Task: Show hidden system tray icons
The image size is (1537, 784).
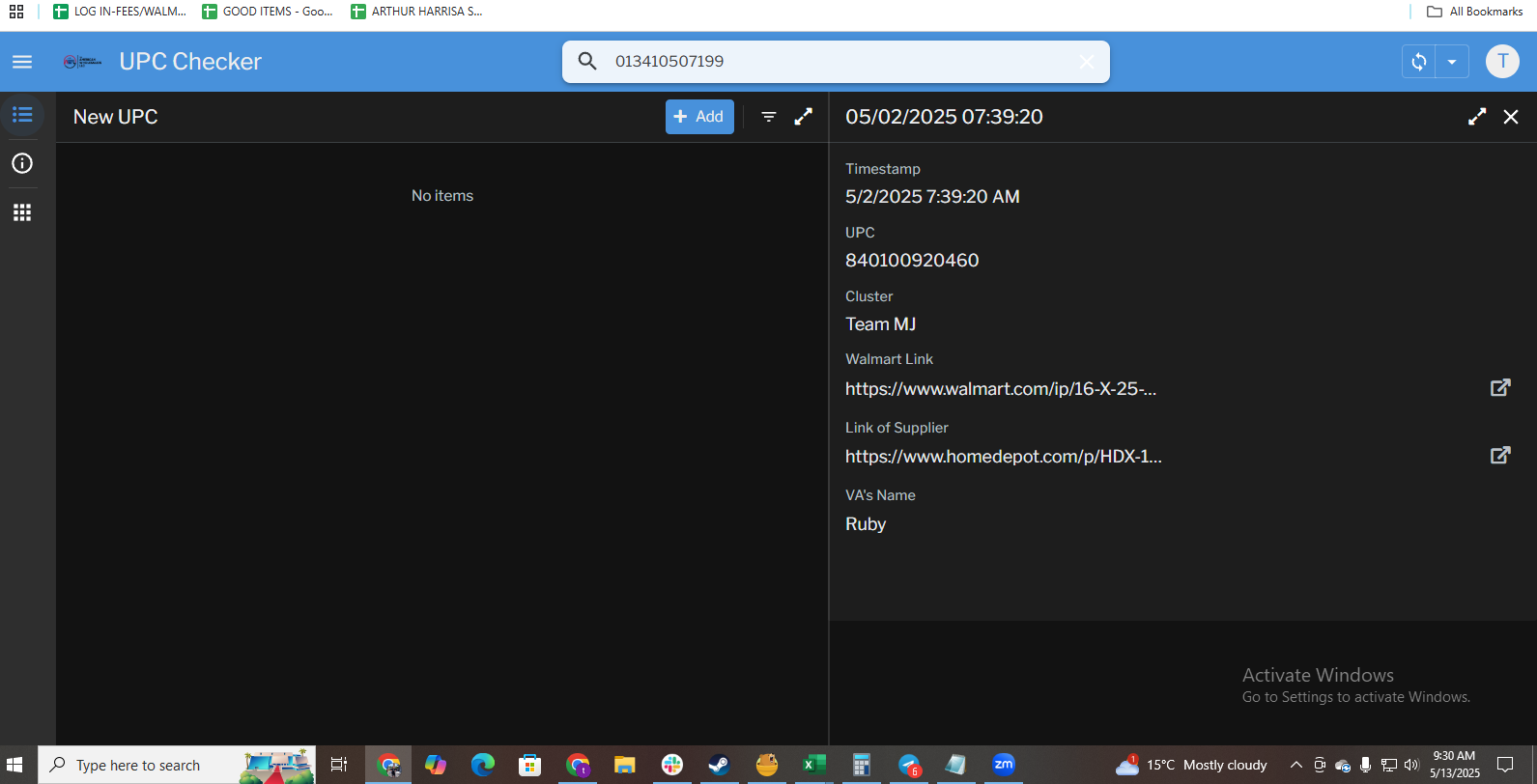Action: click(x=1296, y=765)
